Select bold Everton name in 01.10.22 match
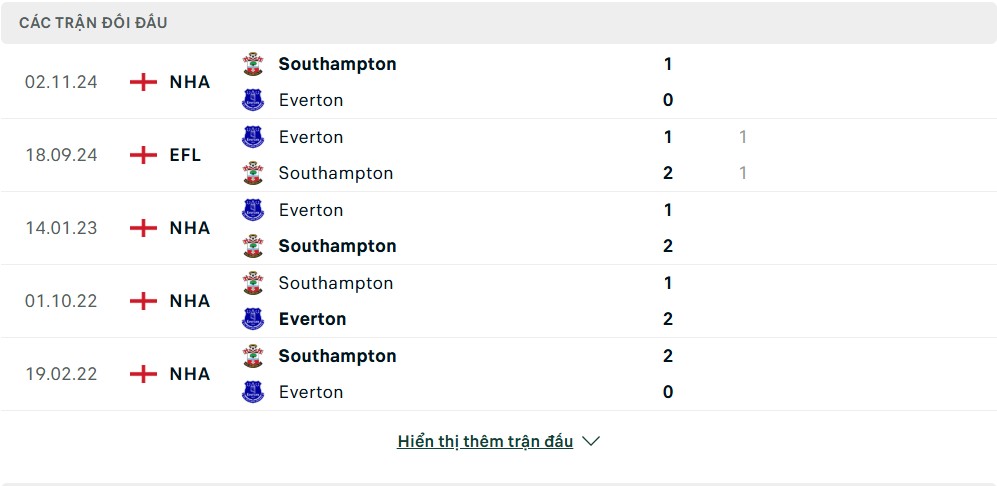 click(x=312, y=319)
